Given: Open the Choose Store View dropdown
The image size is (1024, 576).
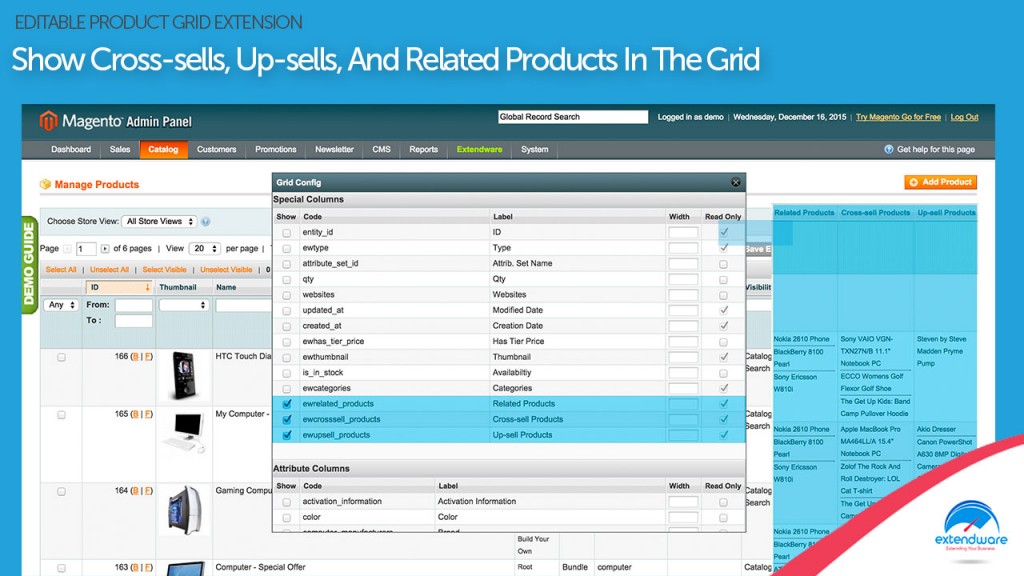Looking at the screenshot, I should [x=159, y=221].
